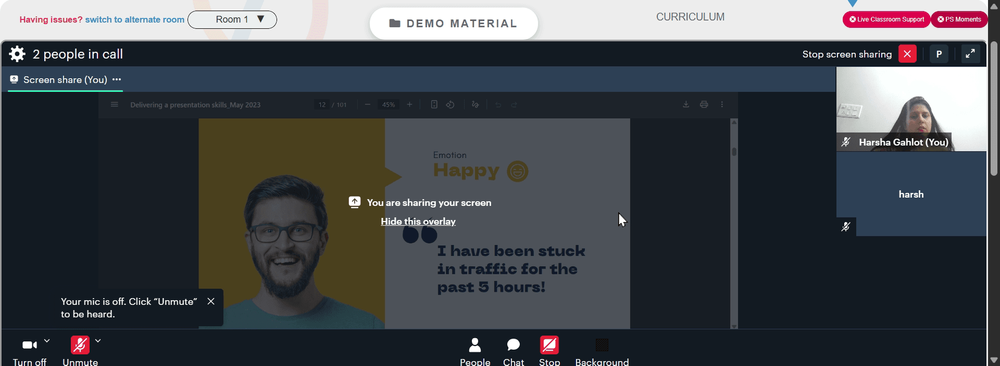
Task: Select the PDF draw annotation tool
Action: point(475,105)
